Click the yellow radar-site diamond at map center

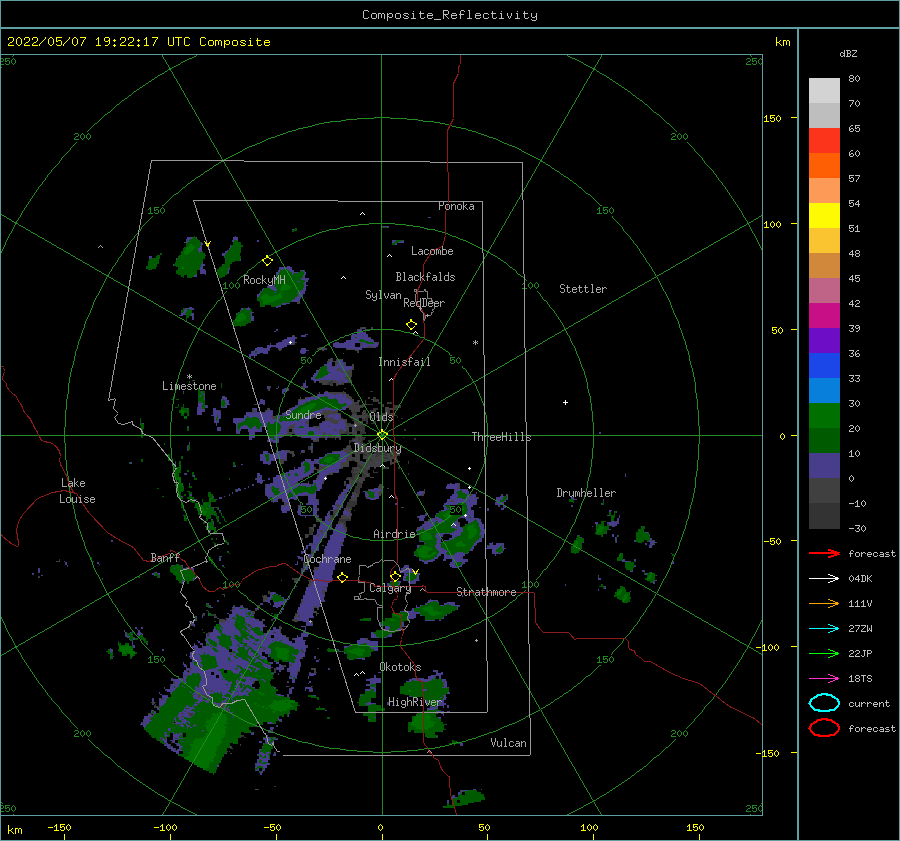pyautogui.click(x=382, y=435)
